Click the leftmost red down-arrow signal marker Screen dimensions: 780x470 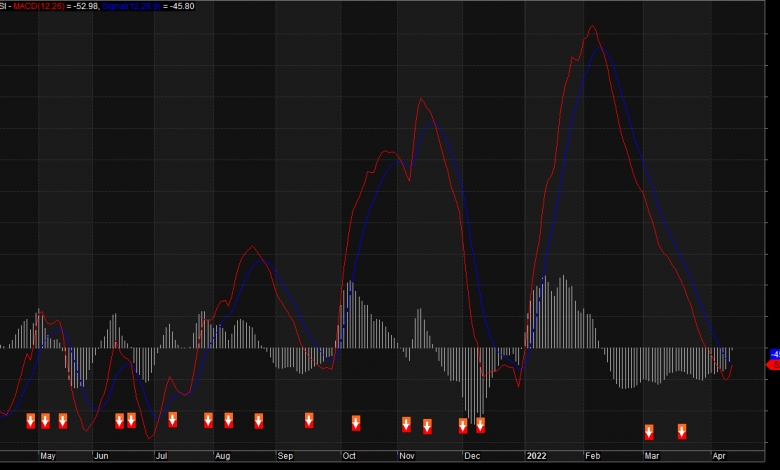30,420
